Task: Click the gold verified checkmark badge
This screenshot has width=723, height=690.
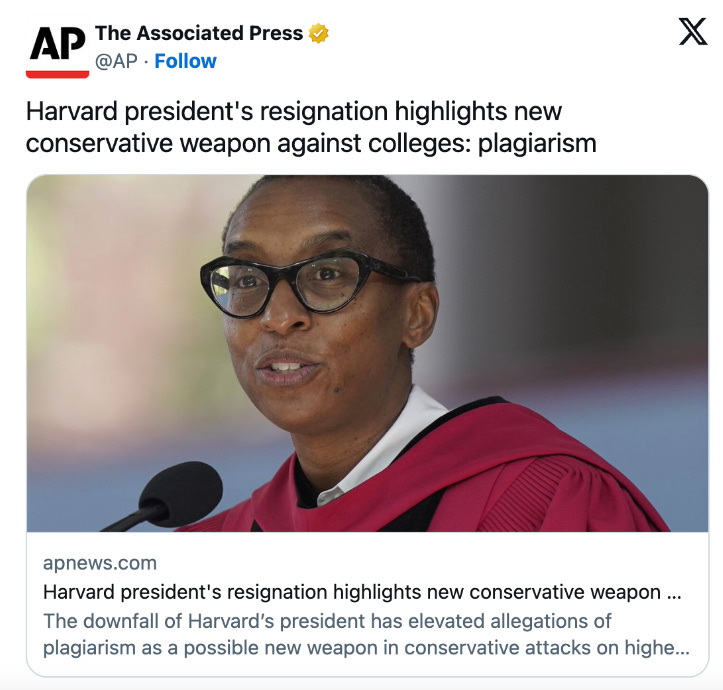Action: click(319, 33)
